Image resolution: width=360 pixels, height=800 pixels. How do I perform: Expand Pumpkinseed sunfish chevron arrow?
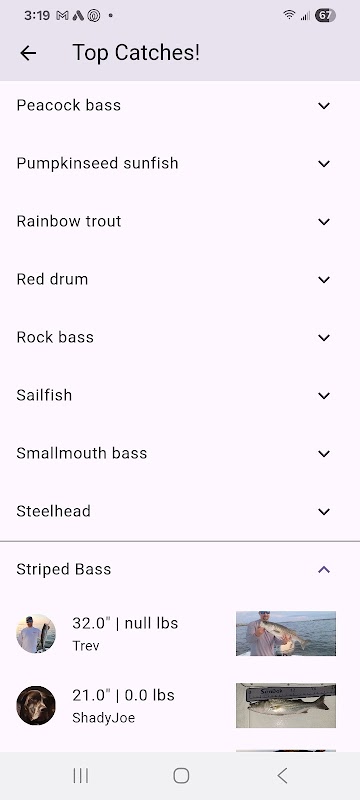(x=324, y=164)
